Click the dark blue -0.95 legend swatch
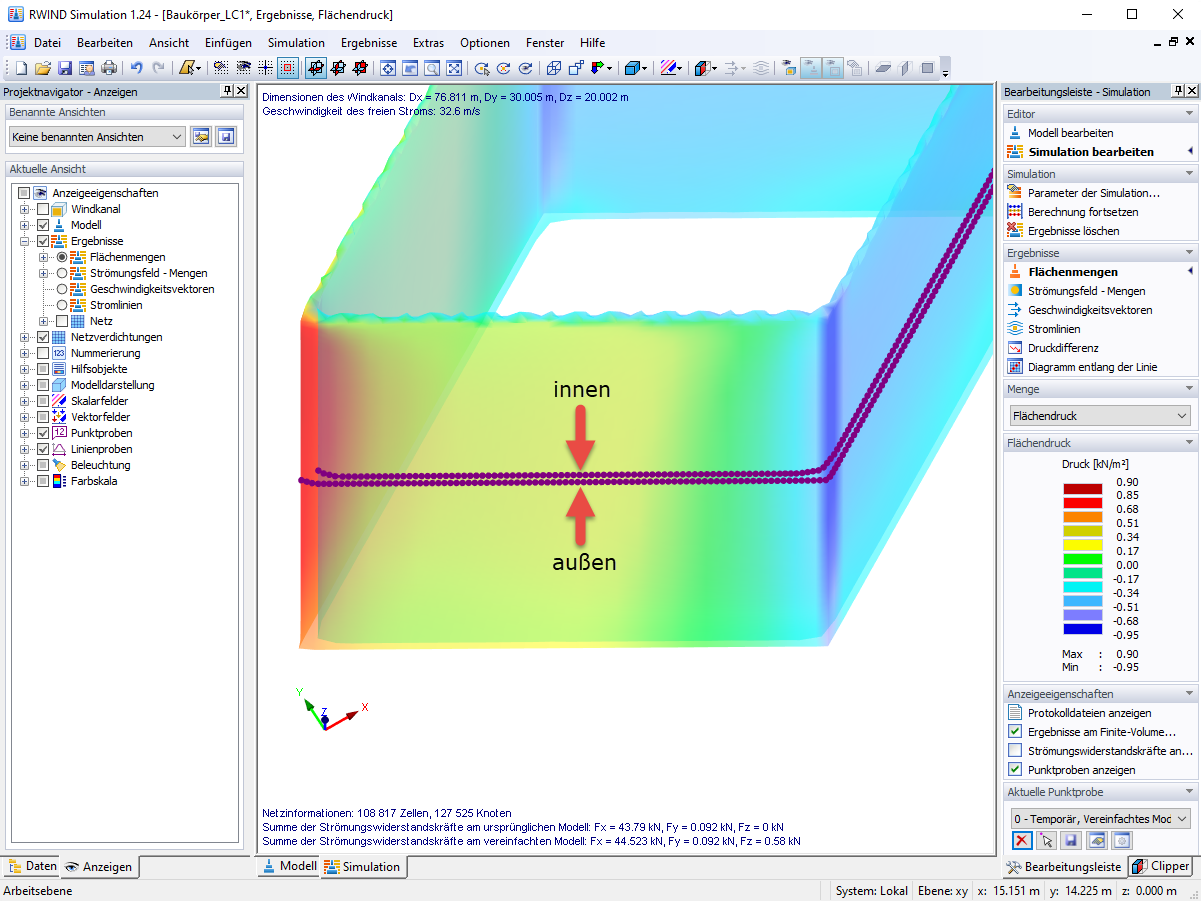The height and width of the screenshot is (901, 1201). coord(1082,629)
